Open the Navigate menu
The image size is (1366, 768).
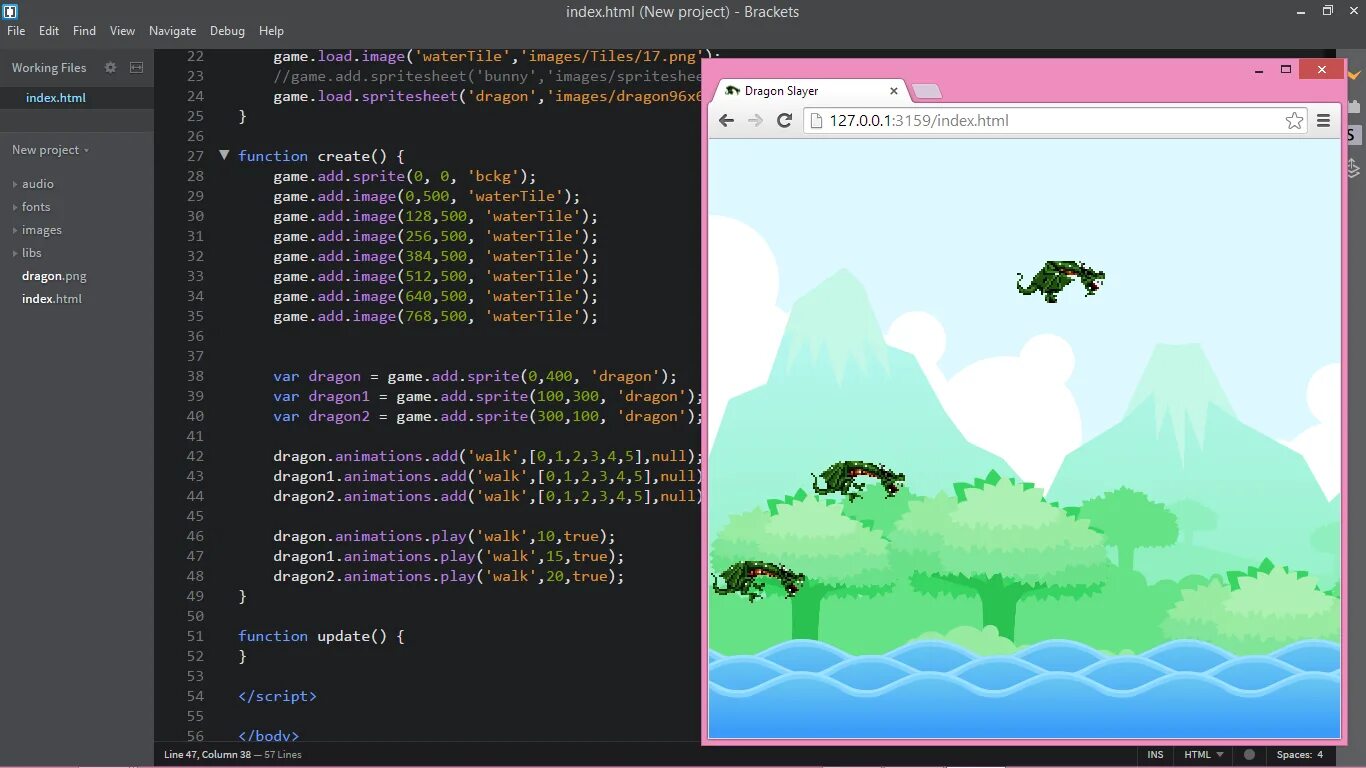tap(173, 31)
